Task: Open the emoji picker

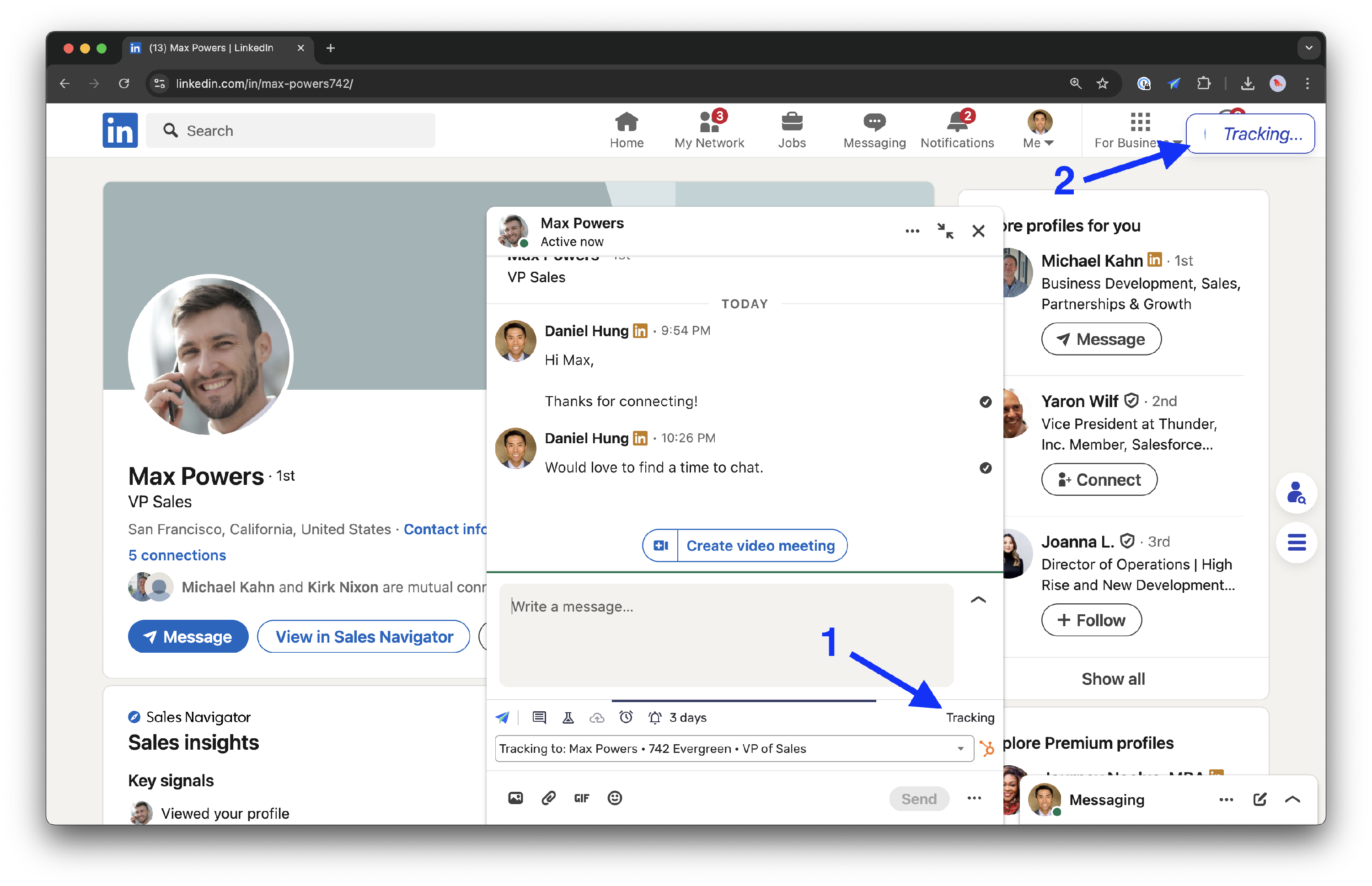Action: (614, 797)
